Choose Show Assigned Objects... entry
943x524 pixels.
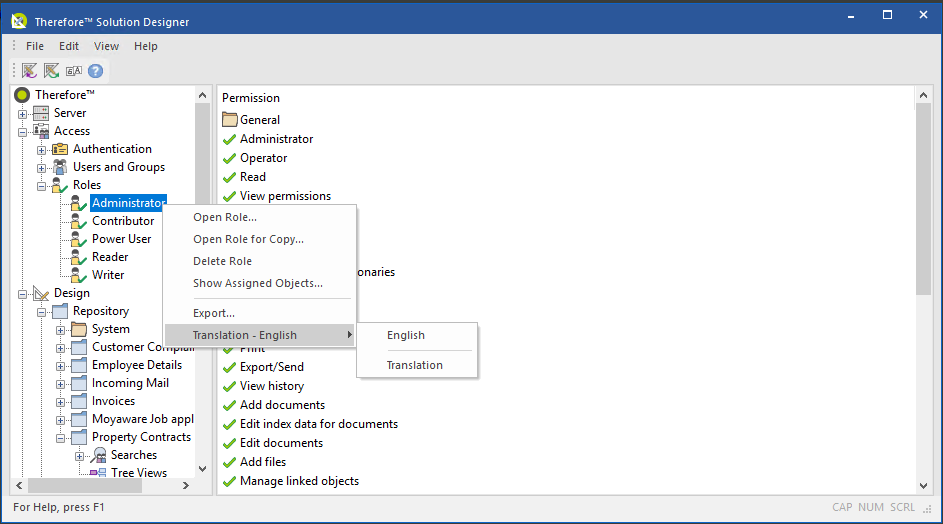coord(260,283)
